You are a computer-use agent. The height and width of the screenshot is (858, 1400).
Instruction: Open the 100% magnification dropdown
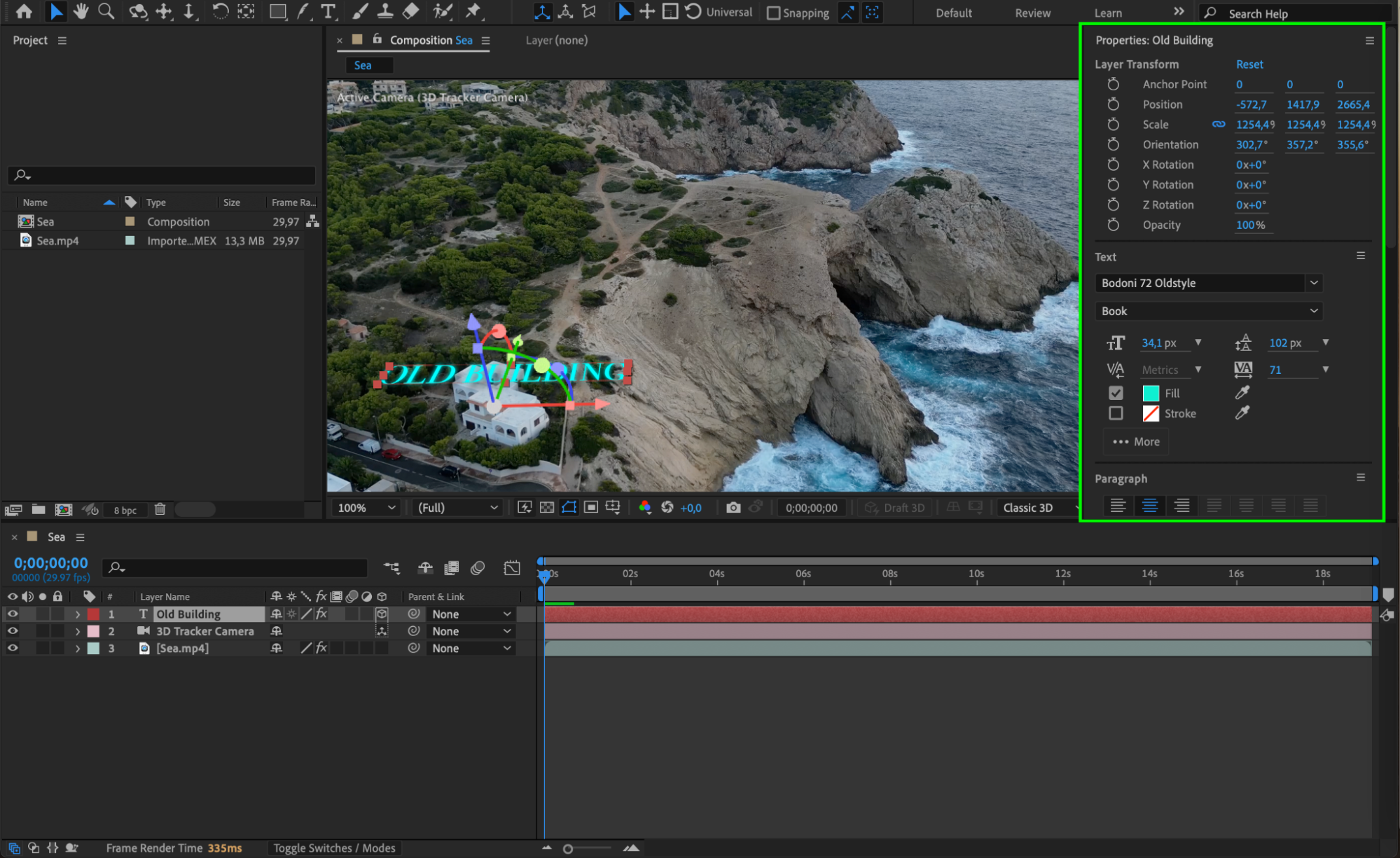(366, 508)
